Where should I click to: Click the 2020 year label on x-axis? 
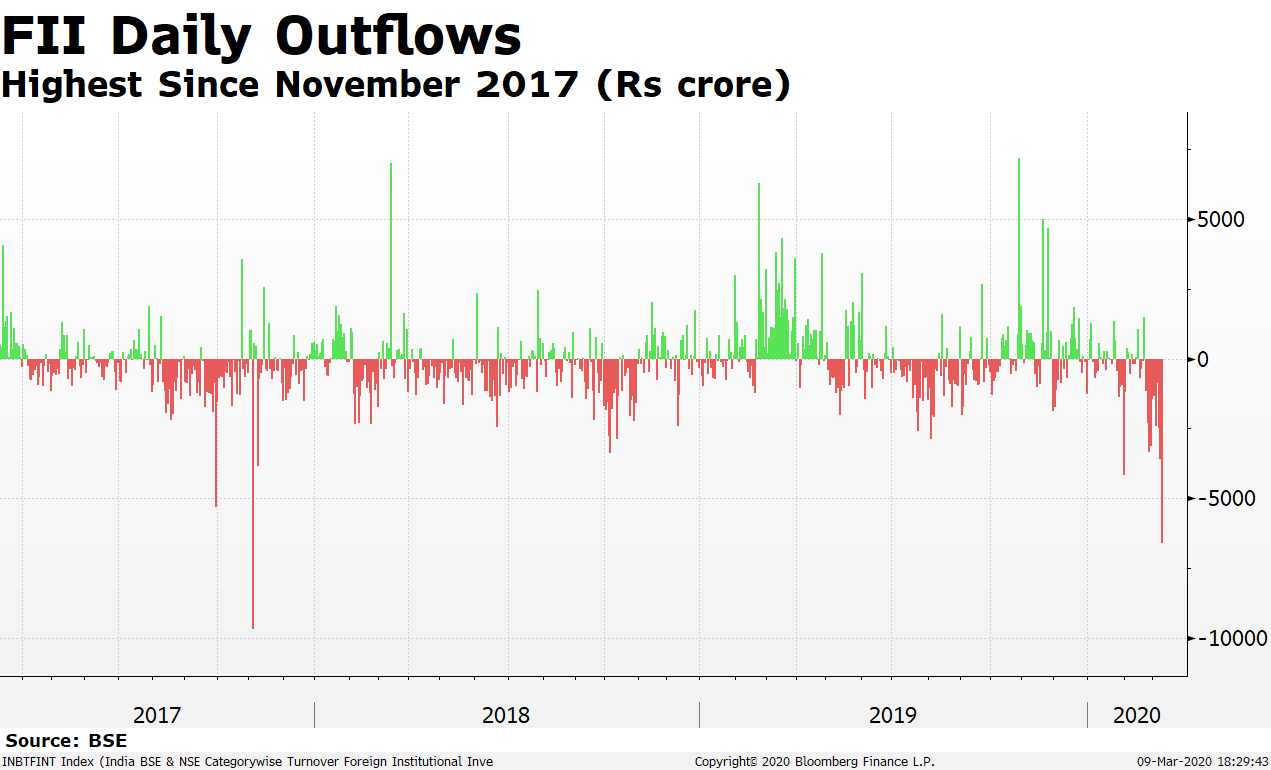[1137, 715]
